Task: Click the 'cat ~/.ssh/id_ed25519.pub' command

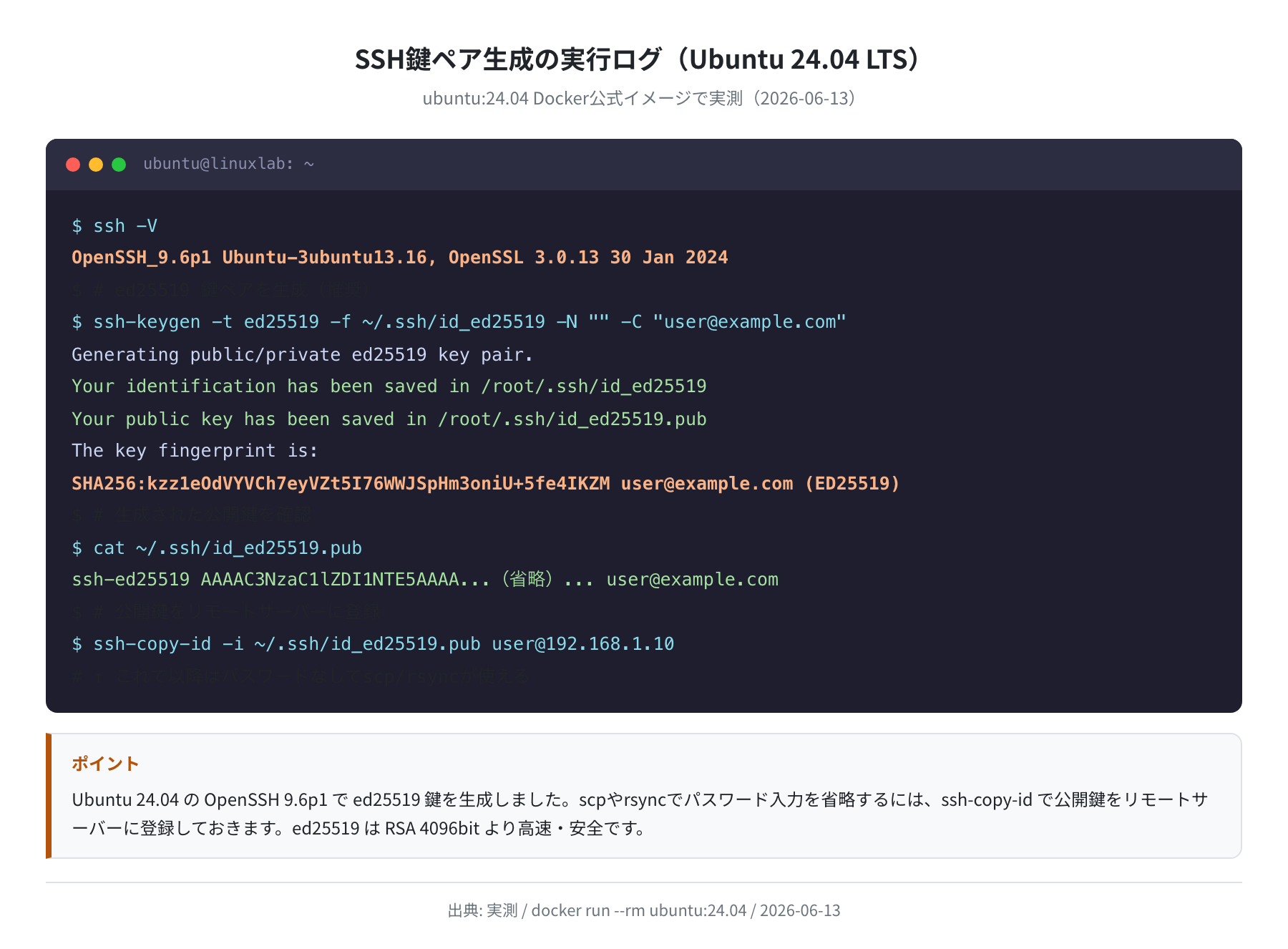Action: click(217, 548)
